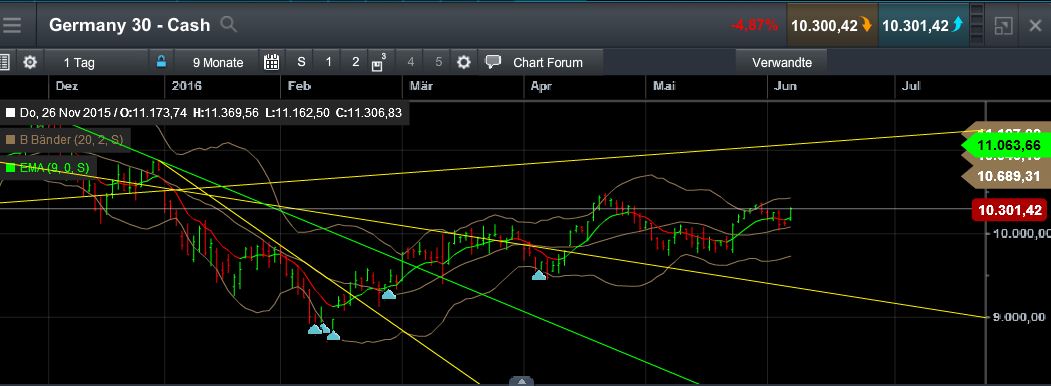Open the Verwandte tab
1051x386 pixels.
[782, 62]
